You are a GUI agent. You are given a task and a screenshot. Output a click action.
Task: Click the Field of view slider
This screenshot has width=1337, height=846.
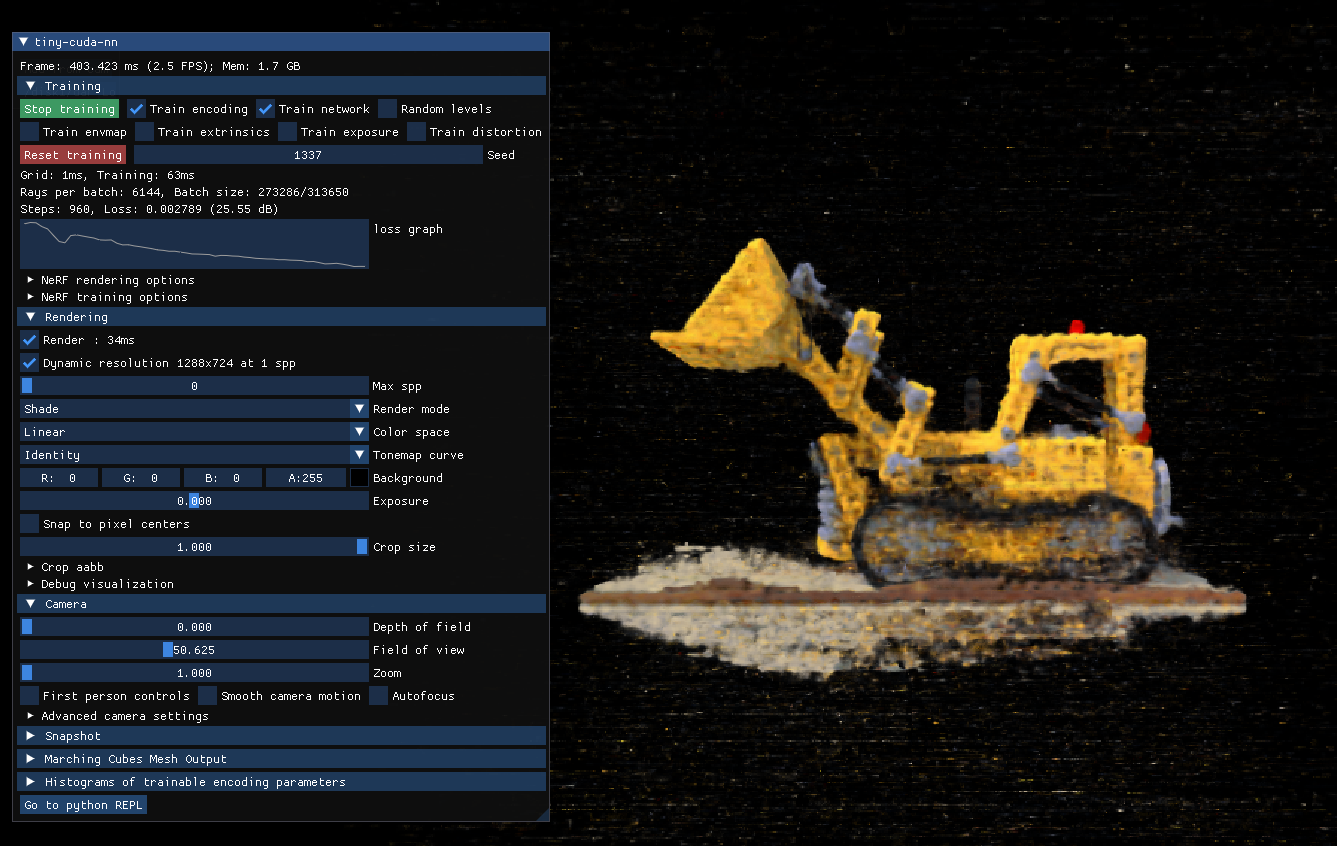[x=194, y=650]
